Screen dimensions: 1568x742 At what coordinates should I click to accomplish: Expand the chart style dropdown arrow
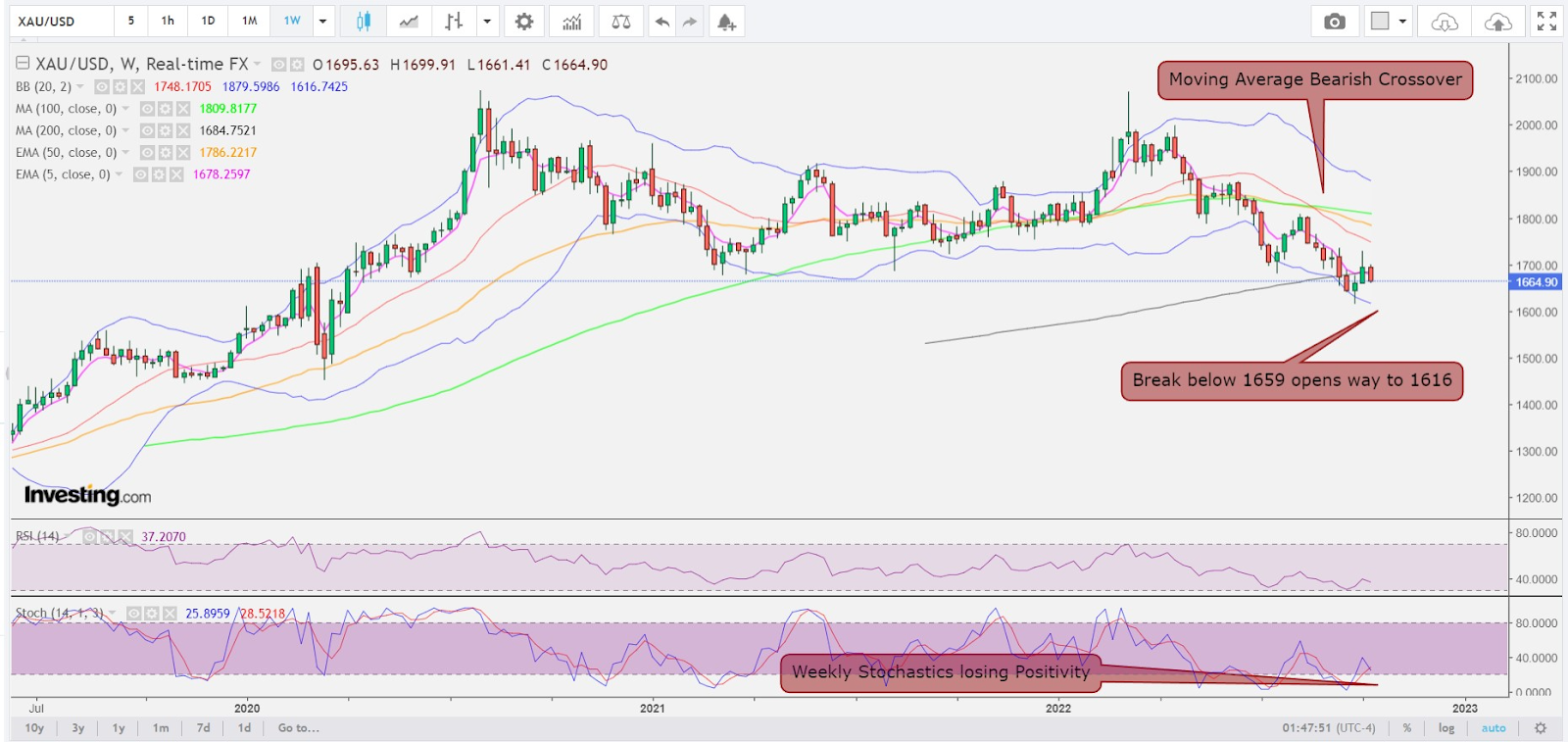[x=487, y=22]
